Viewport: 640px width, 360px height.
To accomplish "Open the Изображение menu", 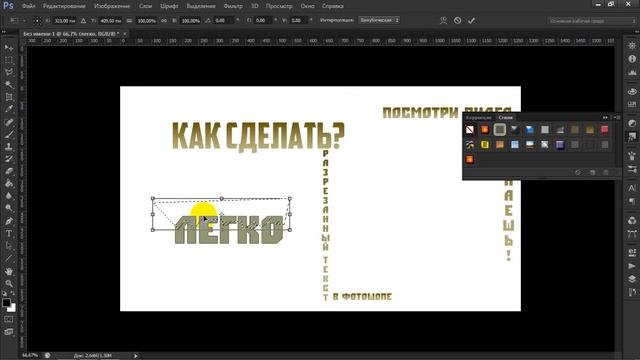I will coord(112,6).
